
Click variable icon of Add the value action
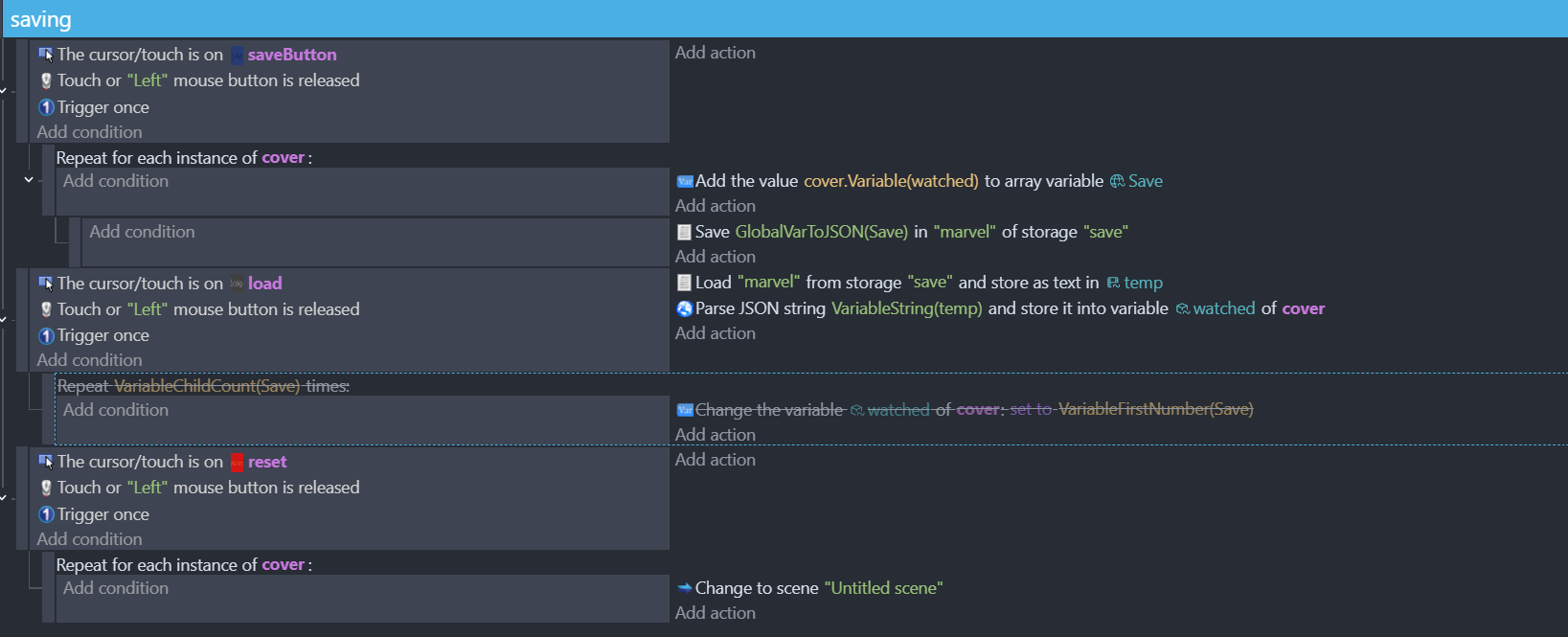pyautogui.click(x=684, y=181)
